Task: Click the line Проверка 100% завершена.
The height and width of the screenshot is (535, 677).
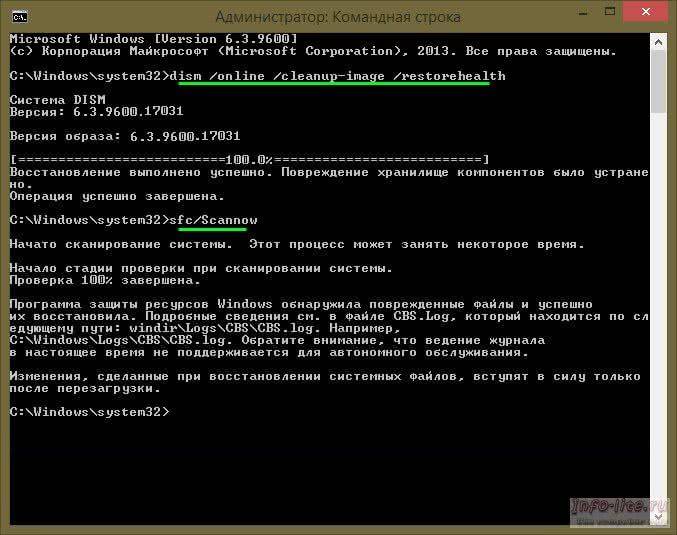Action: pos(105,281)
